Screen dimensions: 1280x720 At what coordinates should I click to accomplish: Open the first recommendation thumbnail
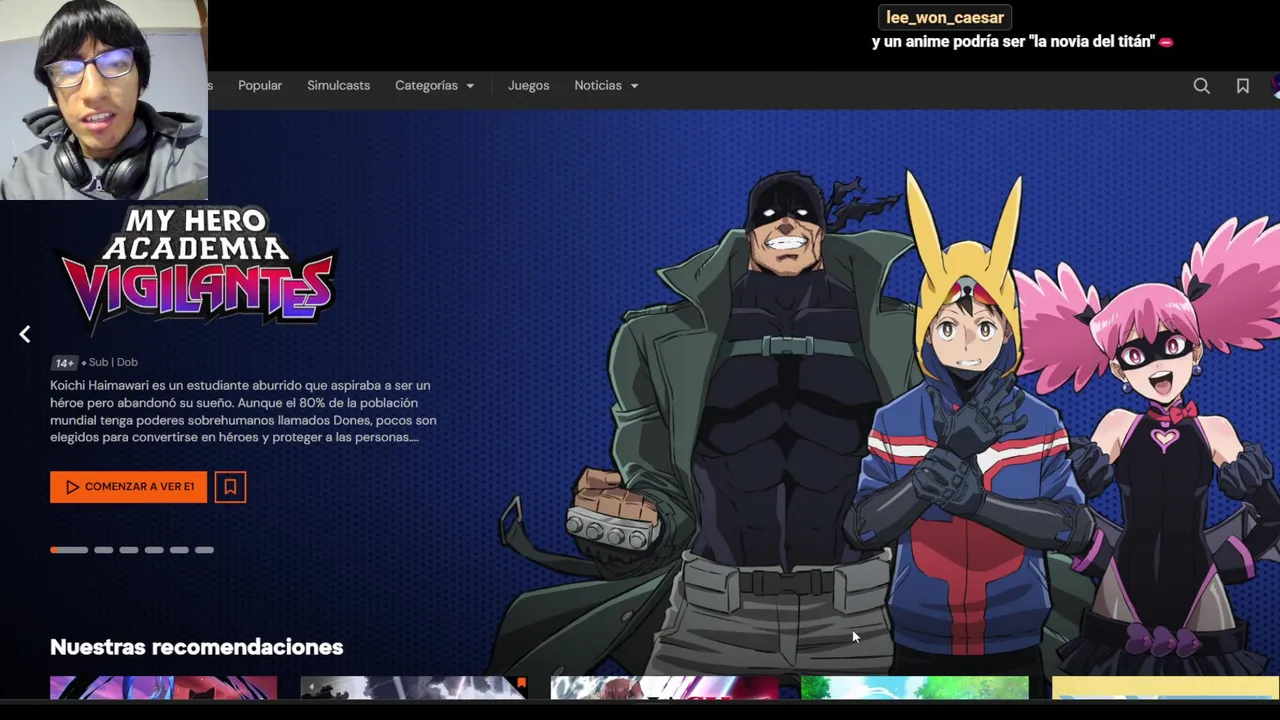[x=164, y=687]
